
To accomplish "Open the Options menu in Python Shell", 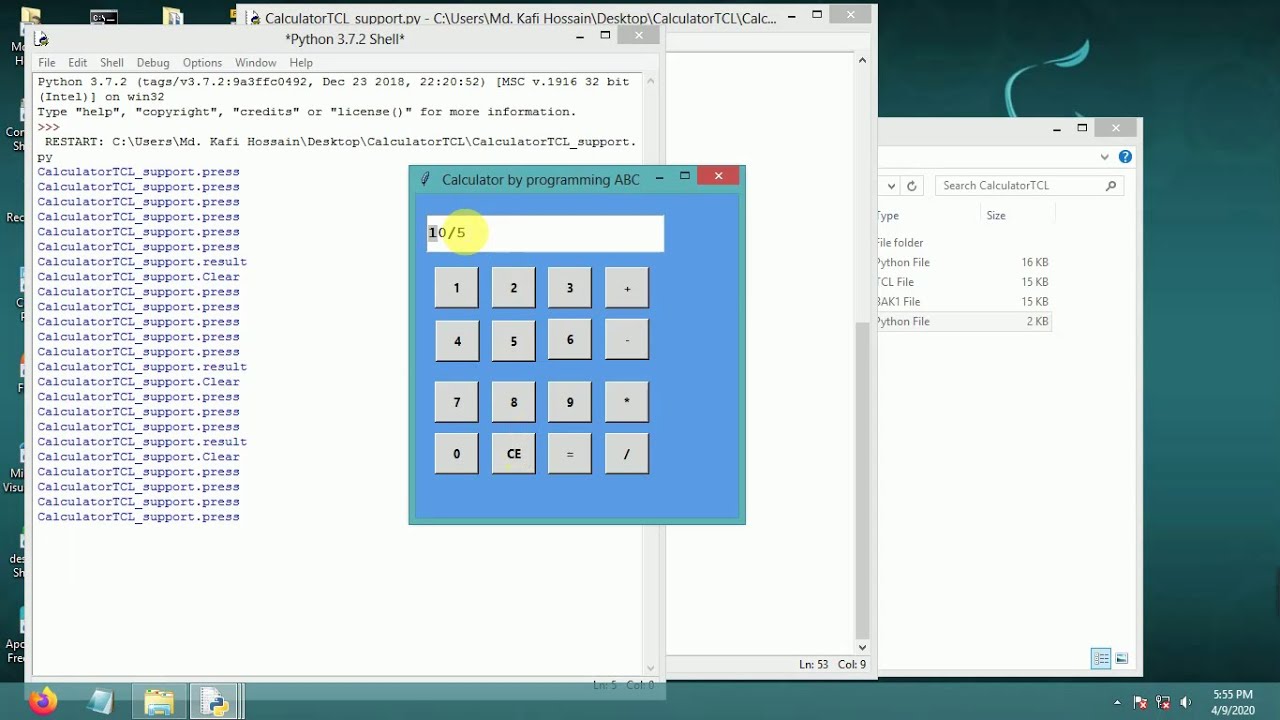I will 202,62.
